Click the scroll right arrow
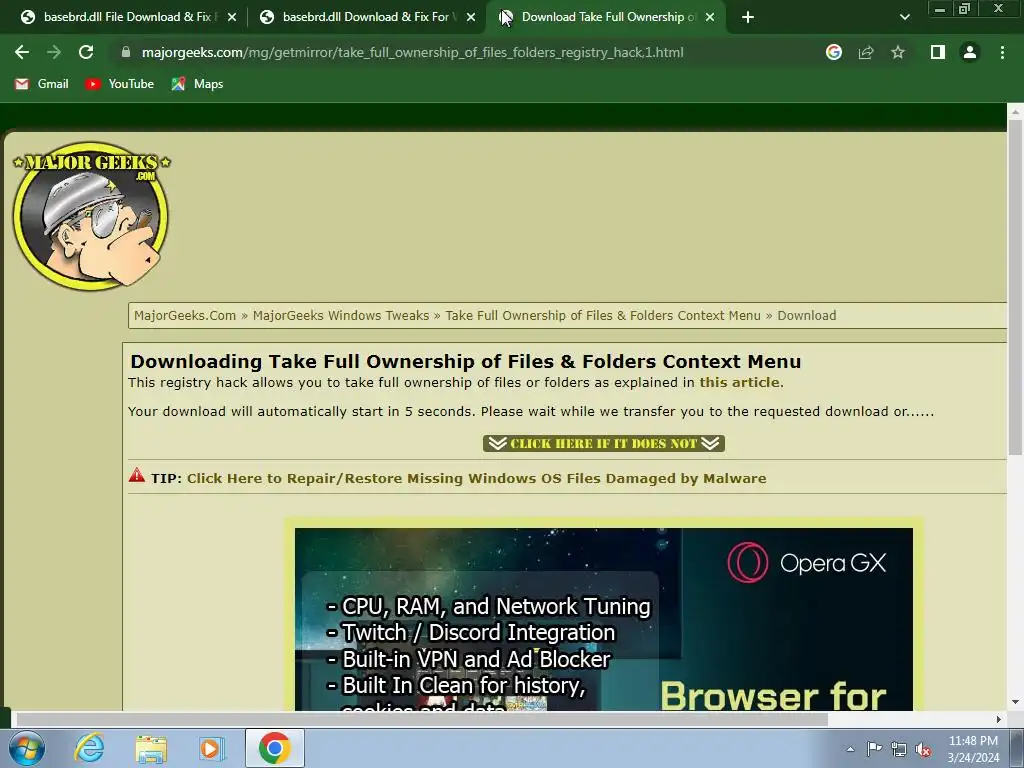 [x=998, y=719]
